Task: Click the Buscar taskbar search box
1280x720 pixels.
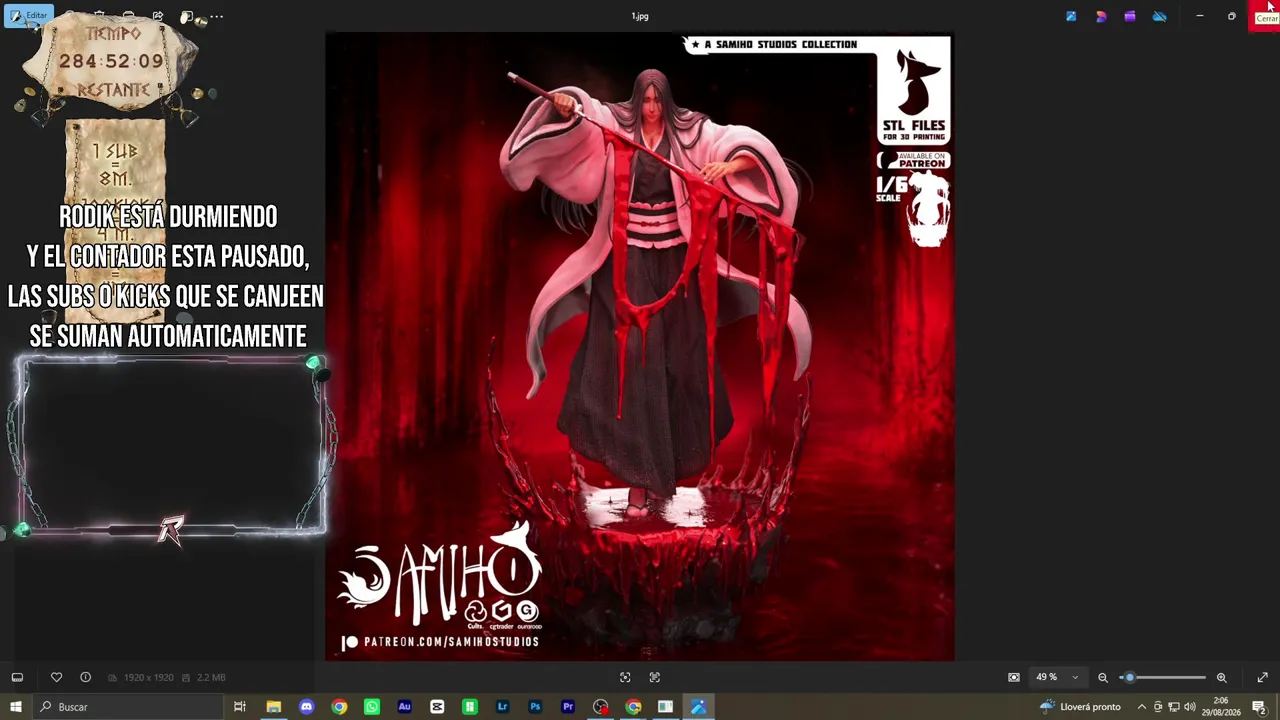Action: (128, 707)
